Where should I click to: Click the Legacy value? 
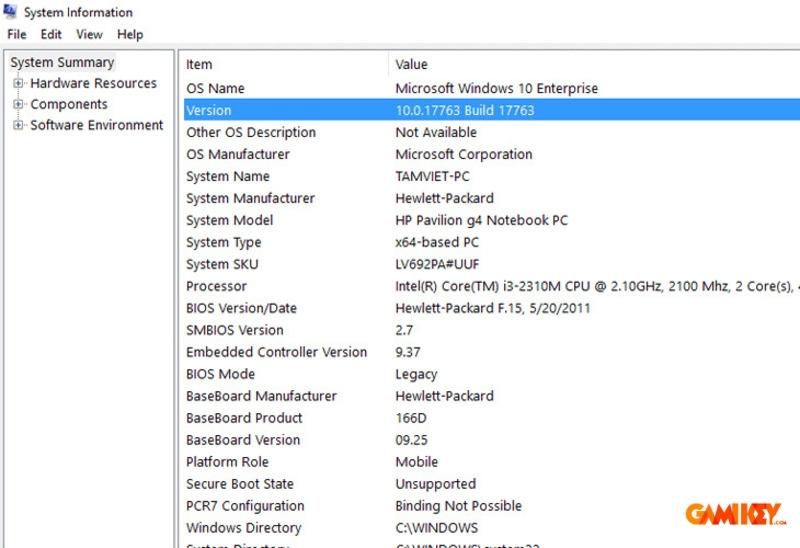coord(416,374)
